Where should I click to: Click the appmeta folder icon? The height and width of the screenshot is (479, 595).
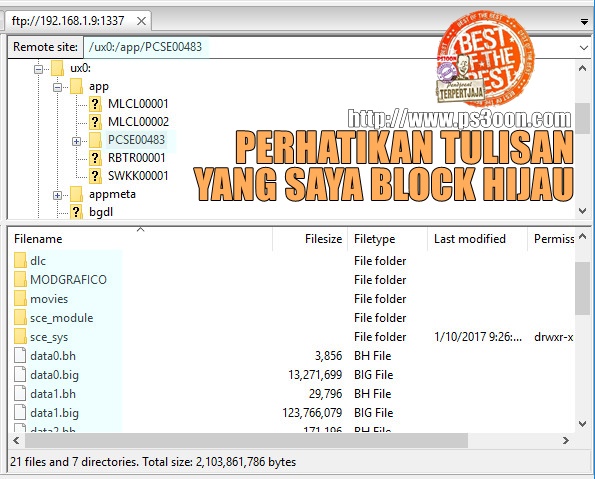click(76, 194)
